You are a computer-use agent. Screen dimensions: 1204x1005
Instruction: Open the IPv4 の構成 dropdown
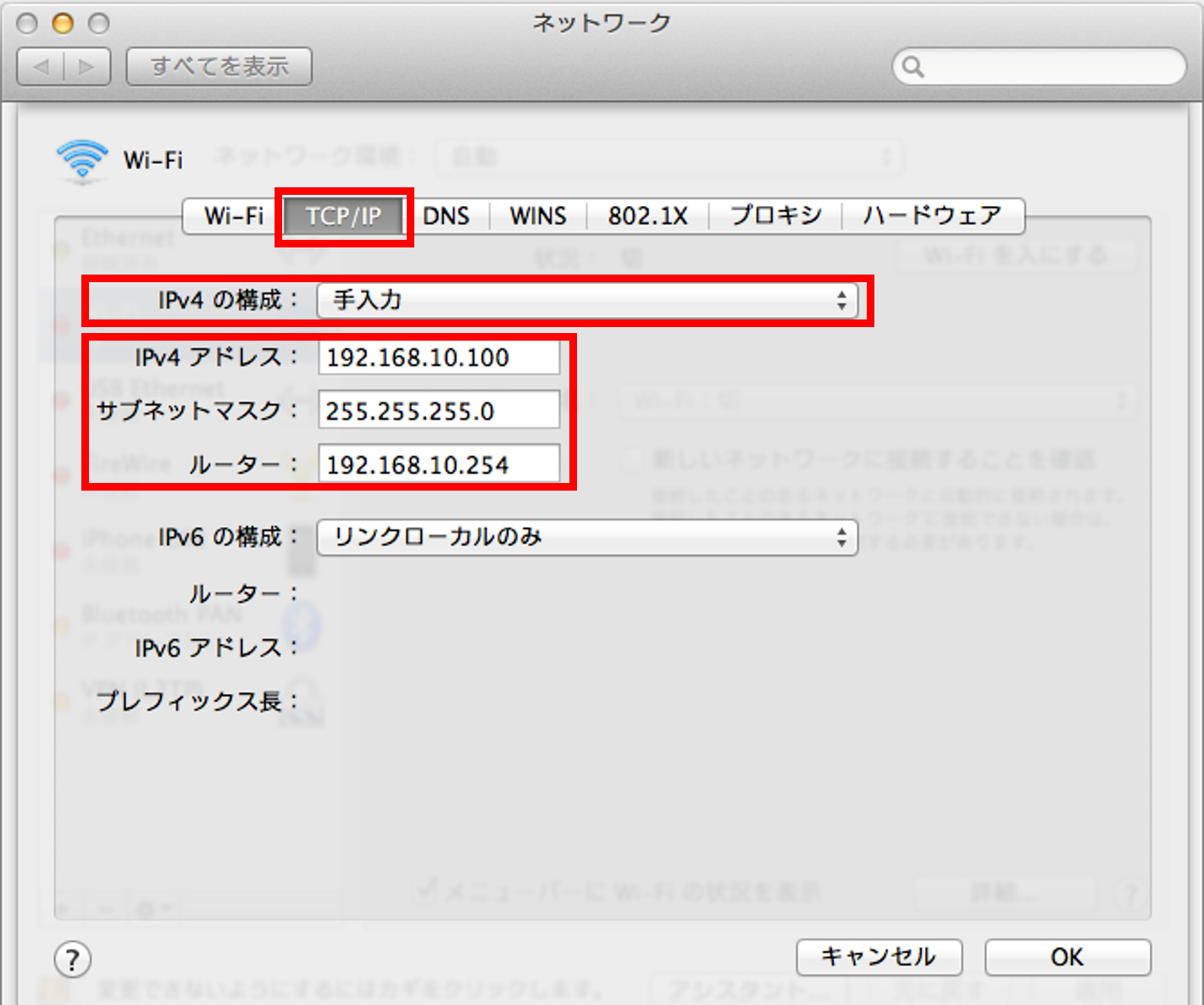[x=587, y=300]
